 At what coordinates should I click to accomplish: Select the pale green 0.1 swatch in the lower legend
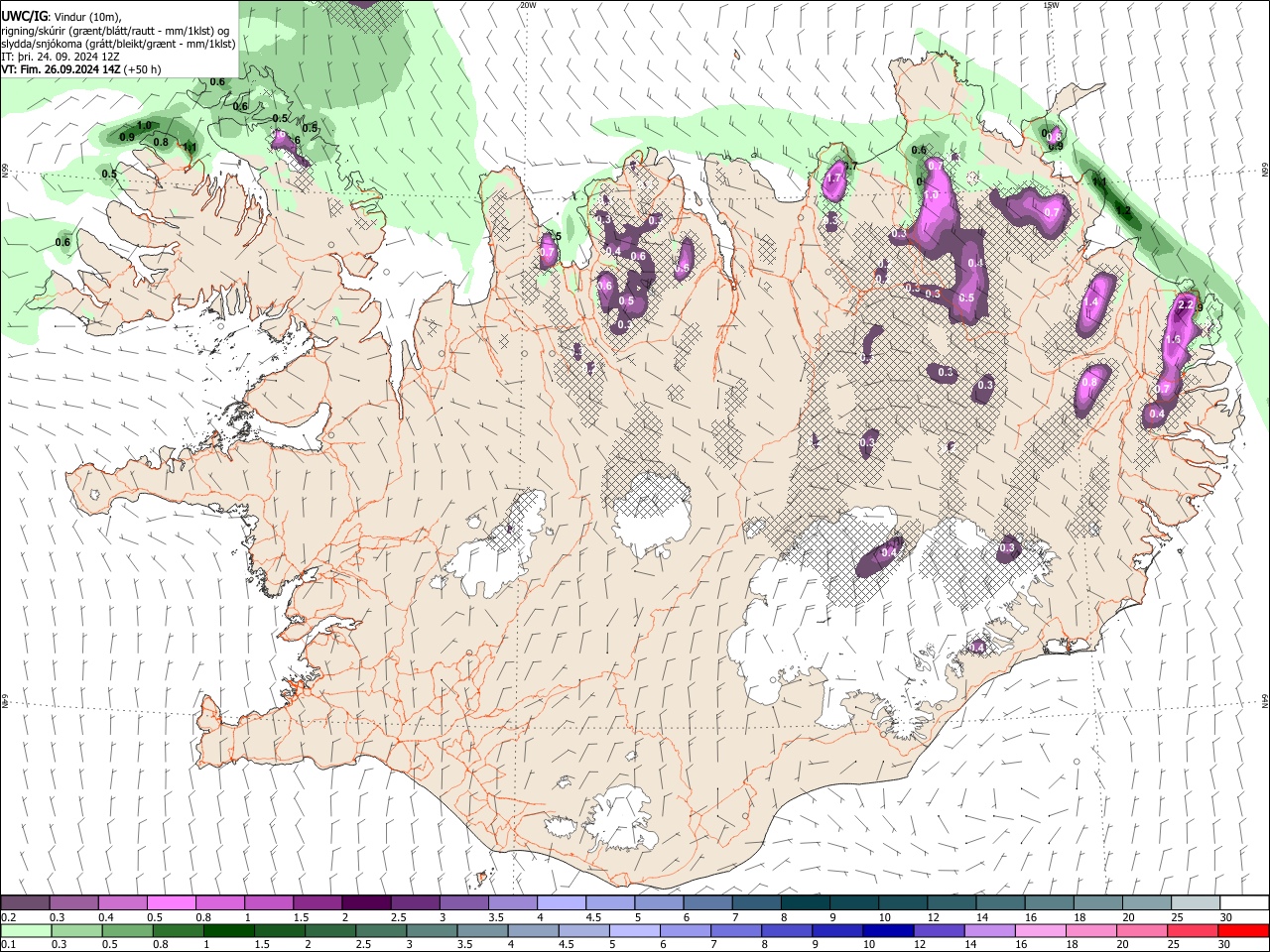click(25, 930)
